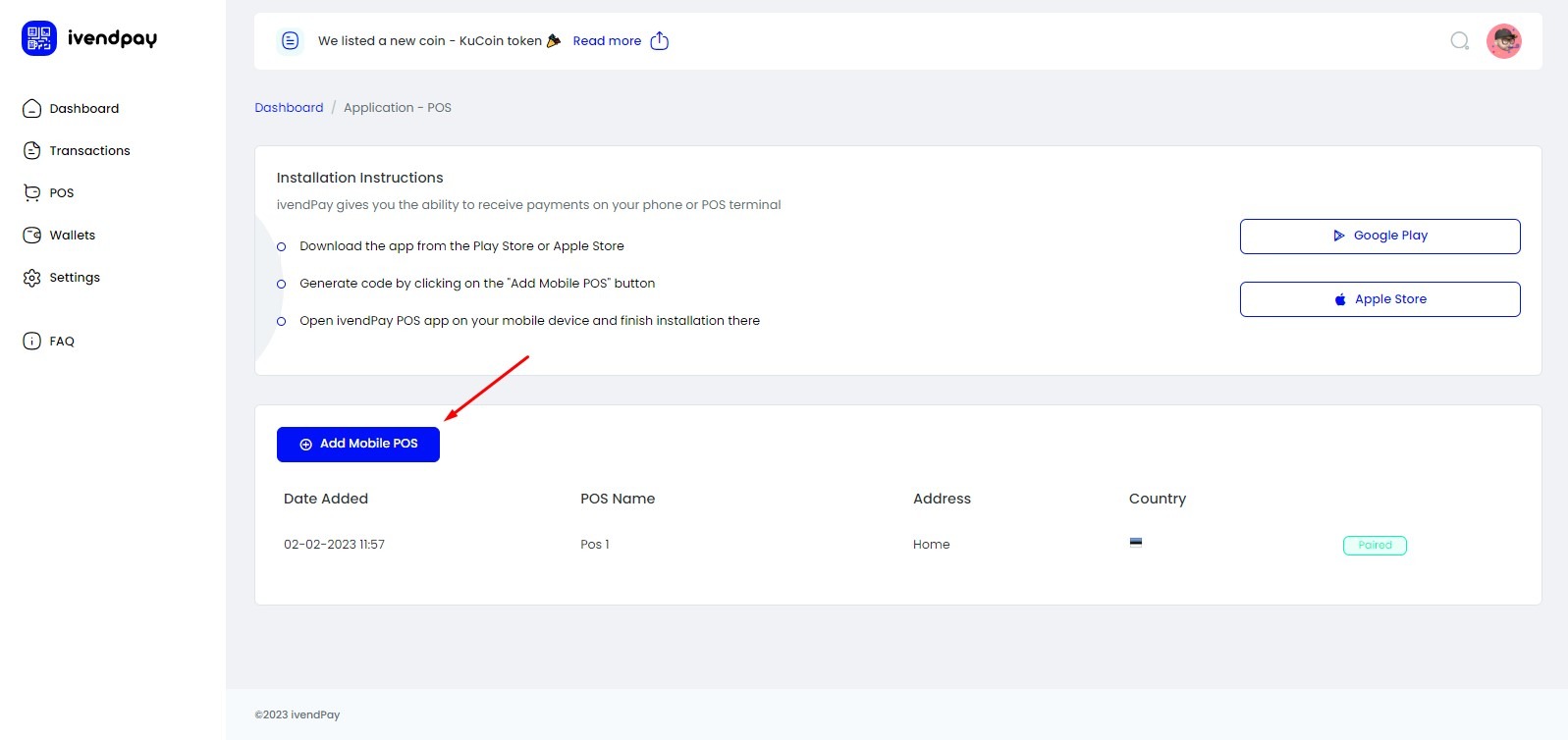Viewport: 1568px width, 740px height.
Task: Click the share icon beside Read more
Action: tap(660, 40)
